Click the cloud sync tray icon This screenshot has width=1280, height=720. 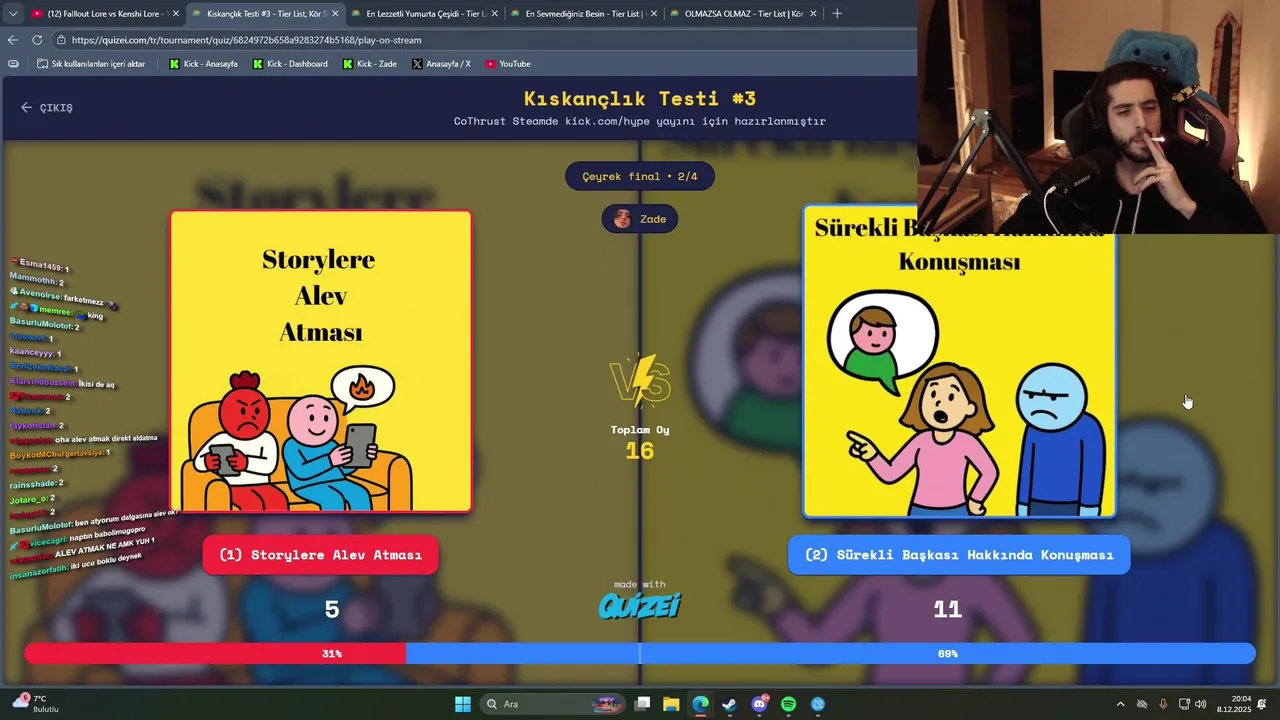tap(1142, 704)
